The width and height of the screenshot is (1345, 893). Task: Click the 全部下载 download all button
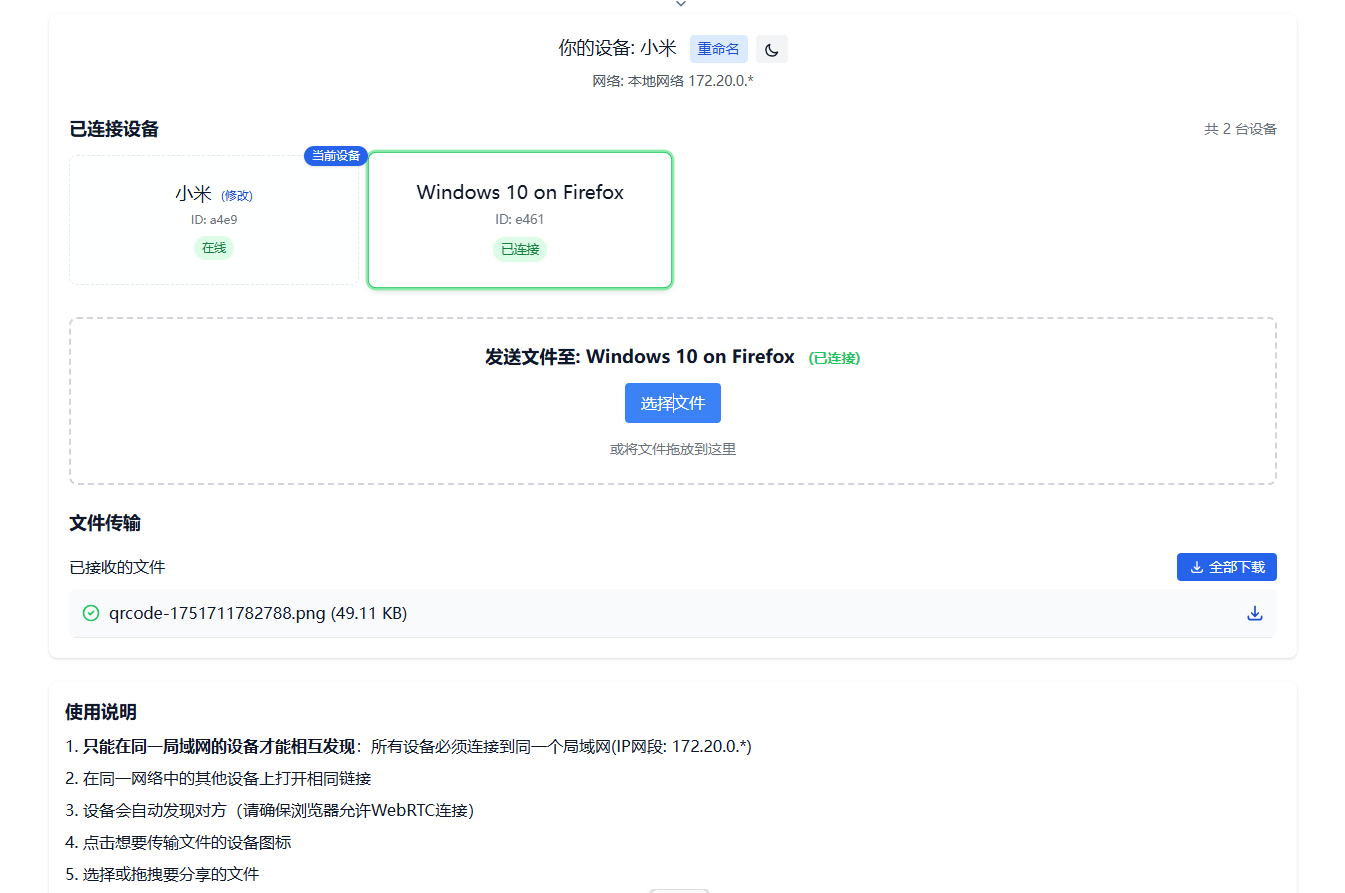[x=1226, y=566]
